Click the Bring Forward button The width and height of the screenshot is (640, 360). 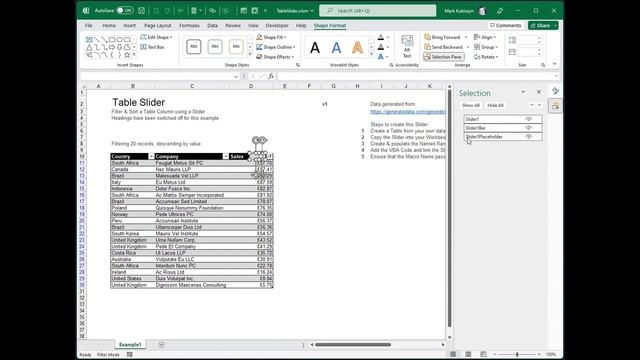tap(442, 37)
